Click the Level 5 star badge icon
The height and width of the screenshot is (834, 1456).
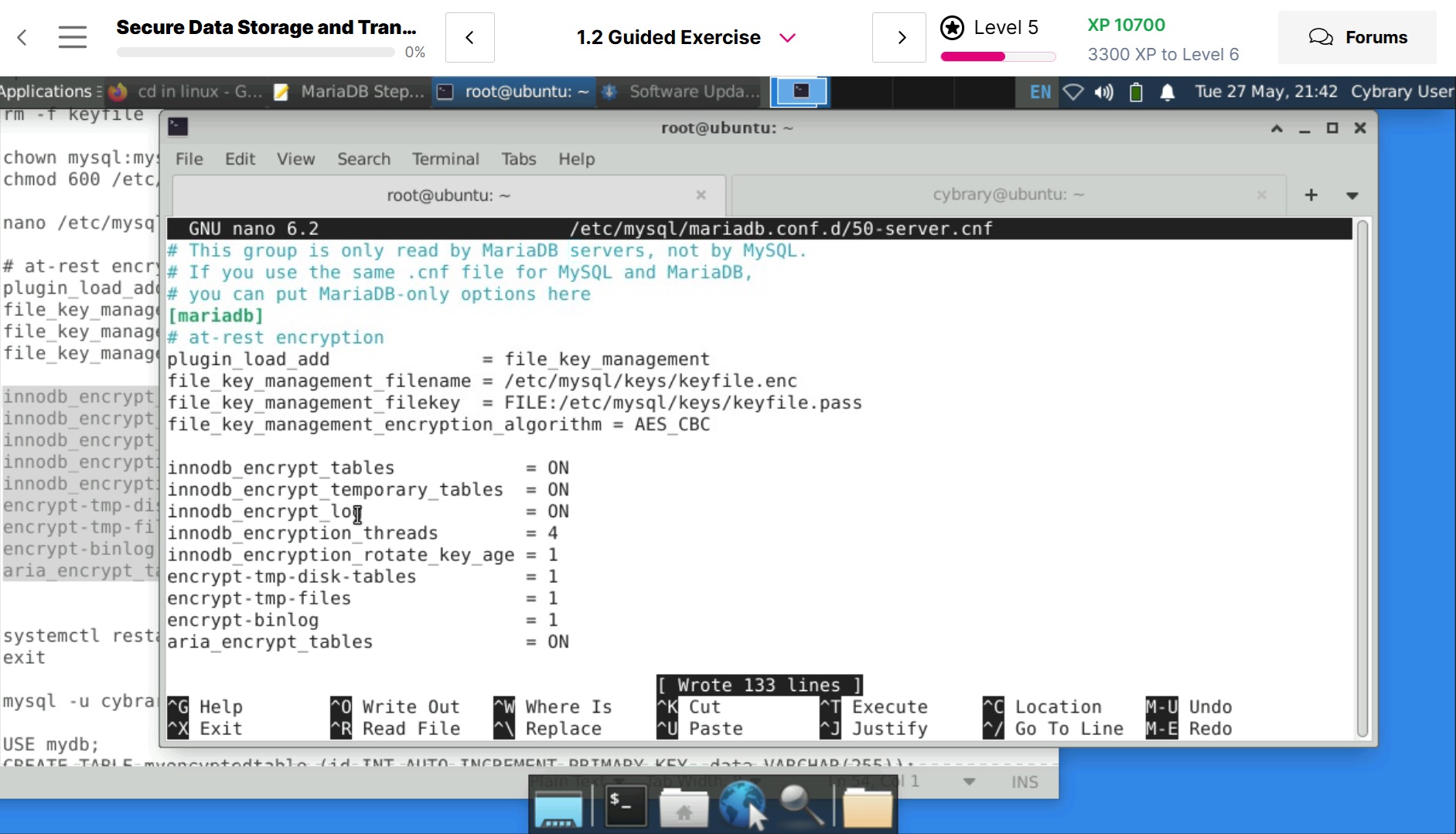tap(952, 28)
